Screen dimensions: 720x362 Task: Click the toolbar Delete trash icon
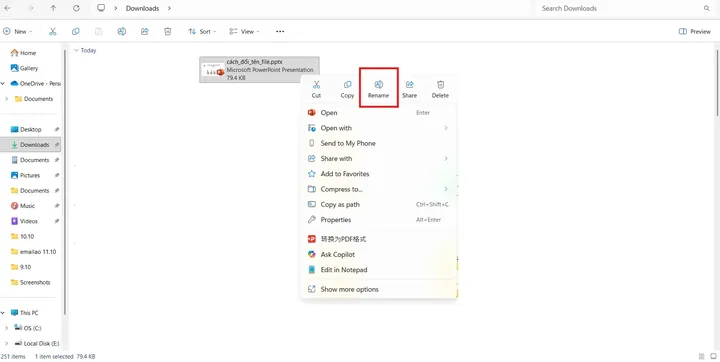tap(168, 31)
